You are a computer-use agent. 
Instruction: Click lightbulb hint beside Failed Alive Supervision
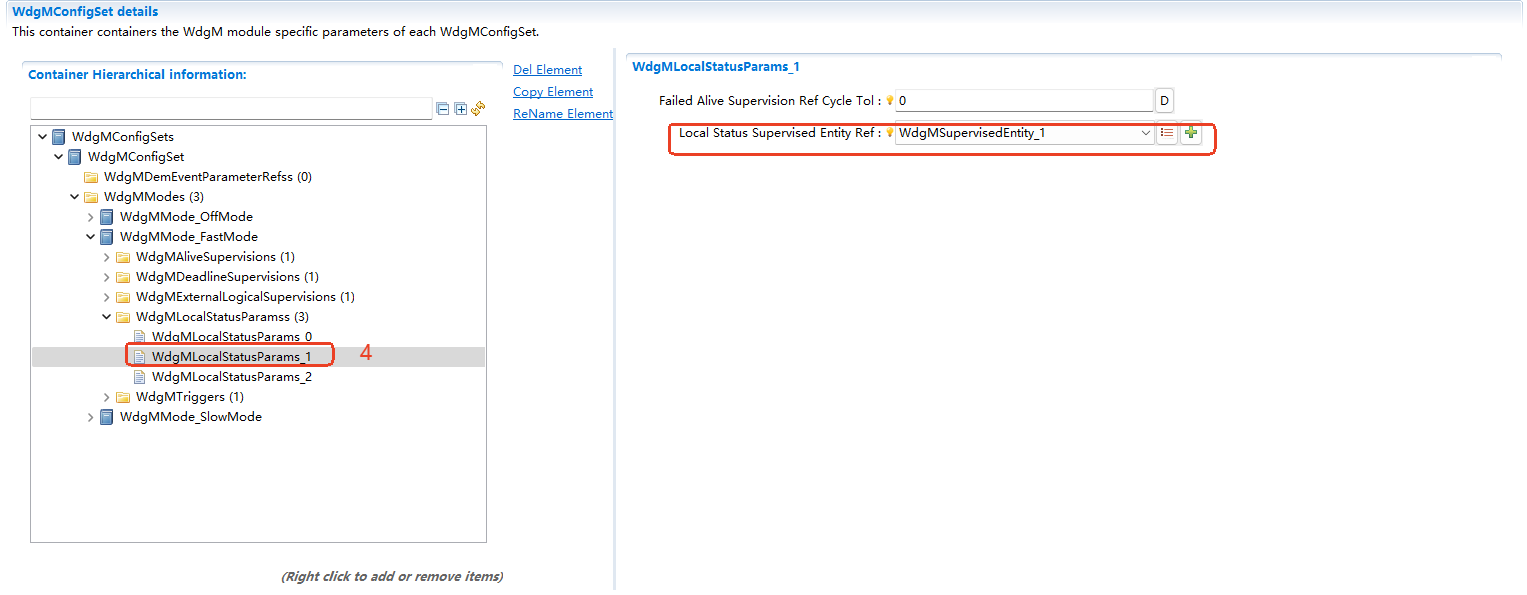pyautogui.click(x=889, y=101)
